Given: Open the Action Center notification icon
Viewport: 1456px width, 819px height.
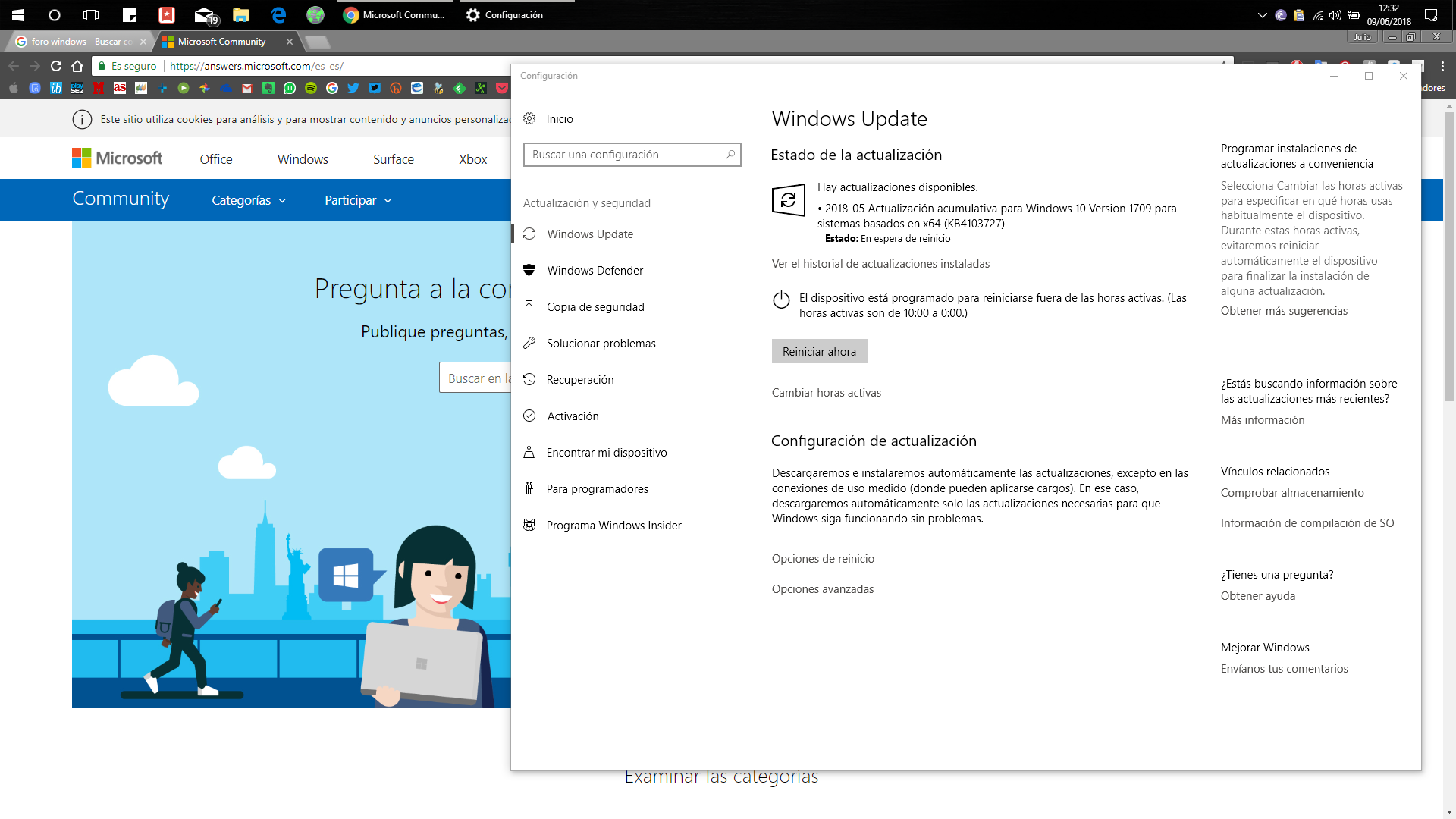Looking at the screenshot, I should 1431,15.
